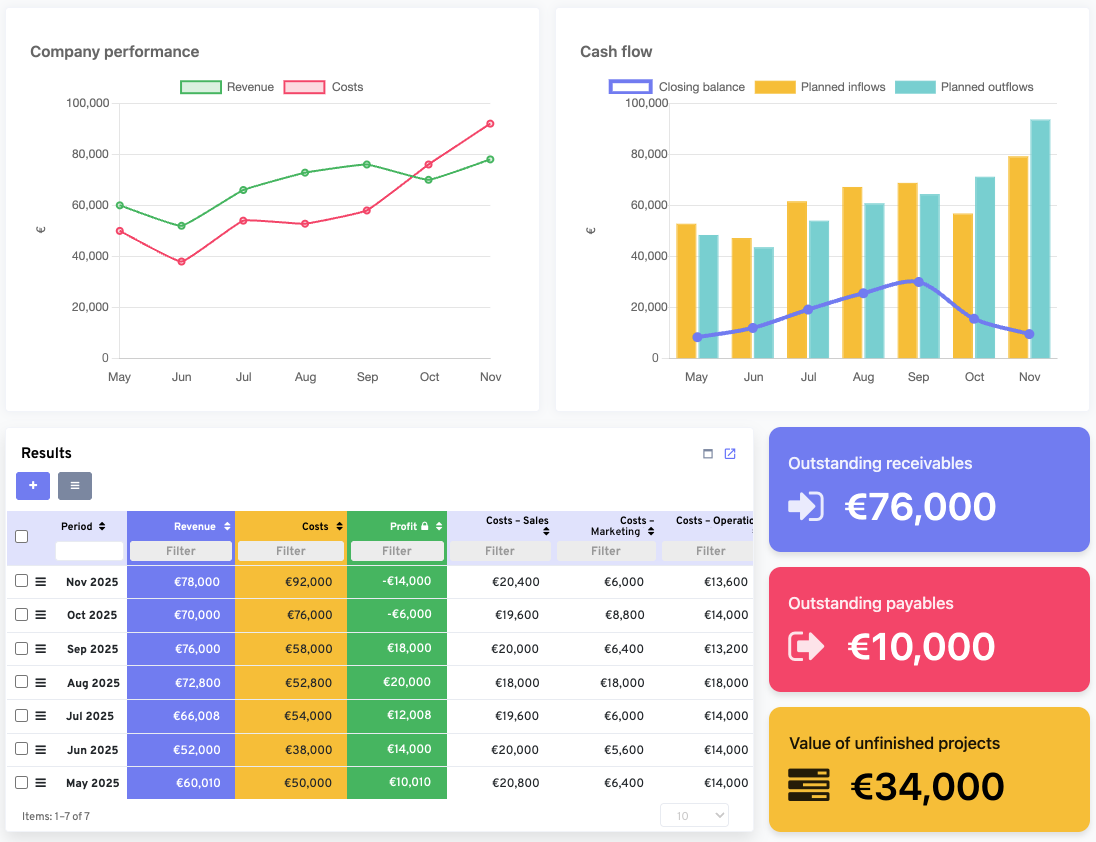Toggle the Planned inflows legend swatch
The height and width of the screenshot is (842, 1096).
(x=775, y=87)
